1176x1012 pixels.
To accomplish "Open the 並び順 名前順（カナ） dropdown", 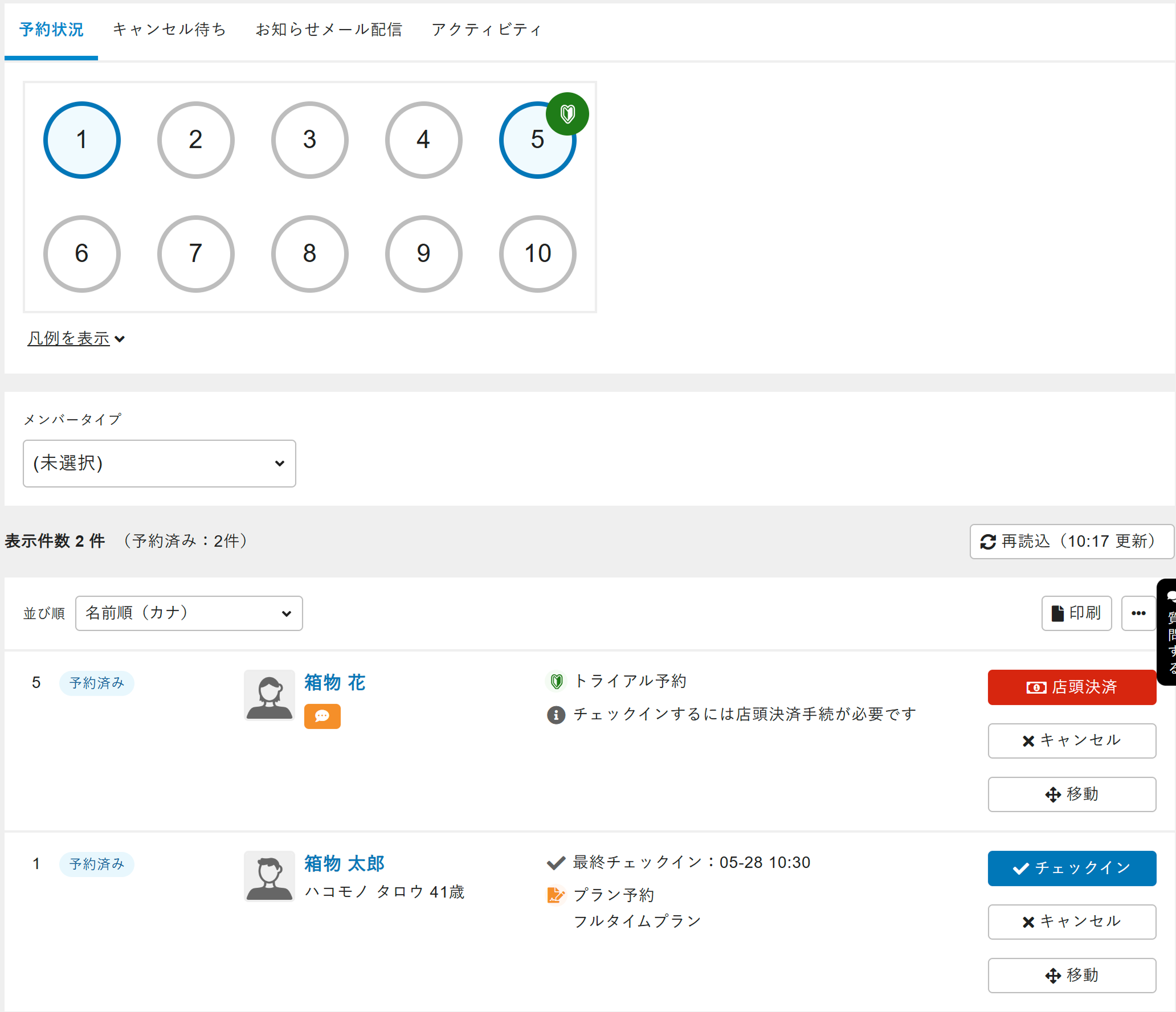I will (x=189, y=613).
